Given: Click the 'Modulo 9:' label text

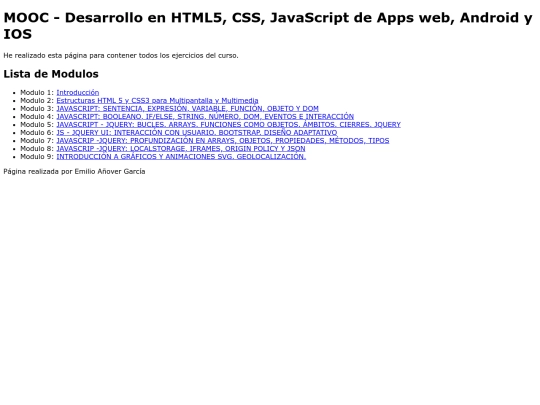Looking at the screenshot, I should 37,156.
